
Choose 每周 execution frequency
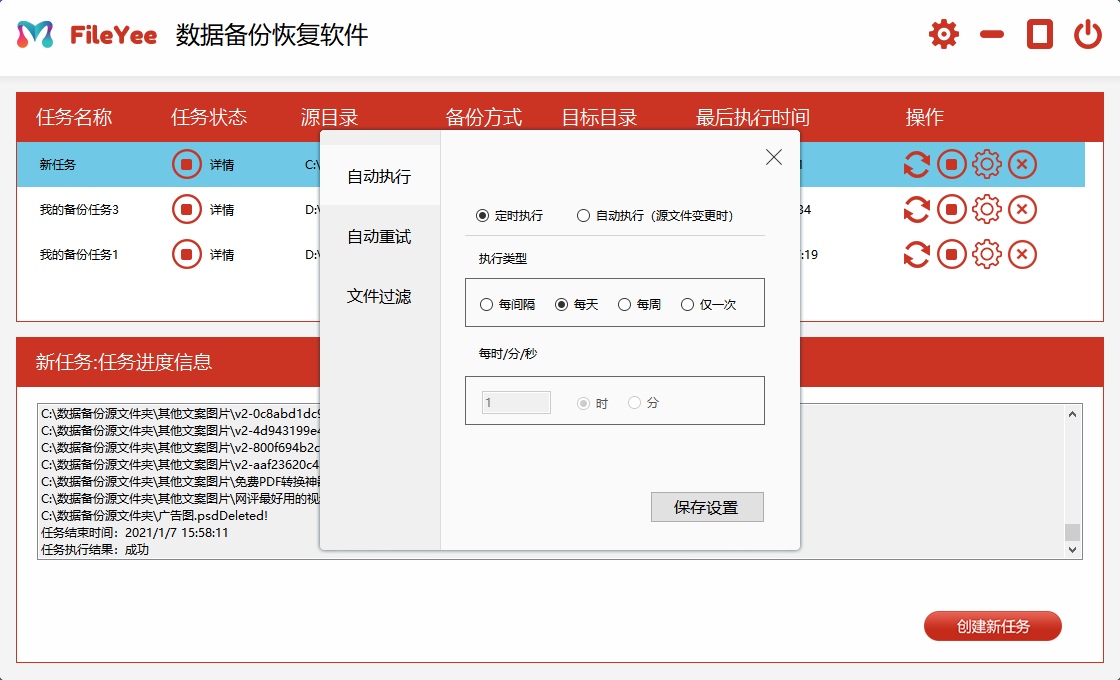[x=624, y=303]
